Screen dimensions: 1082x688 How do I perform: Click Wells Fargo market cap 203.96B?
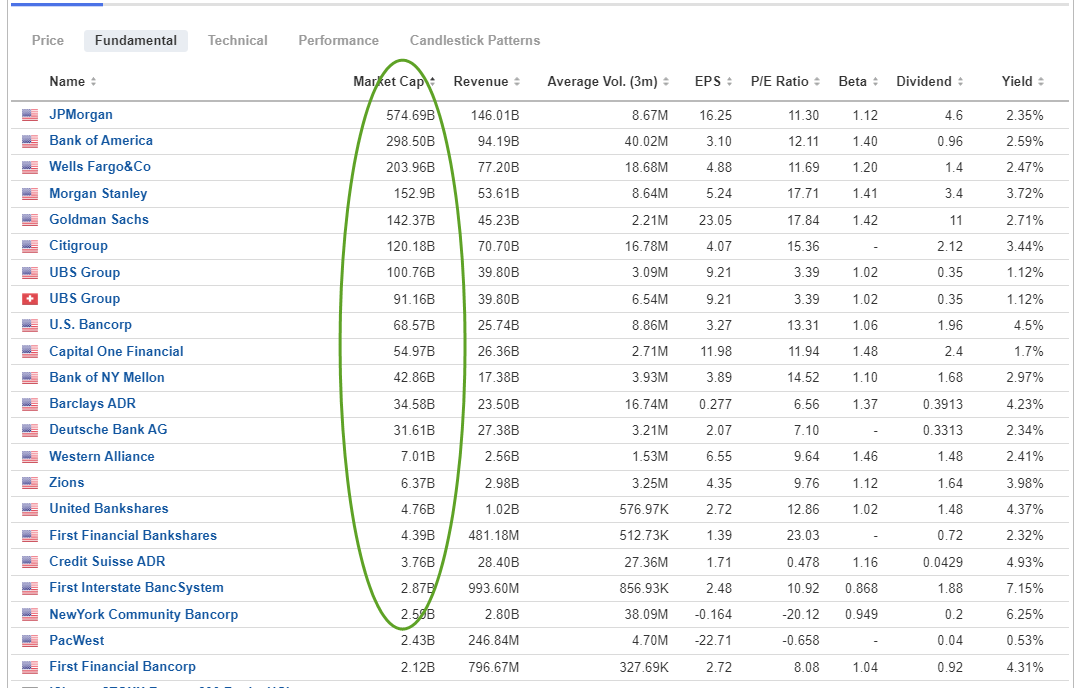[x=411, y=168]
